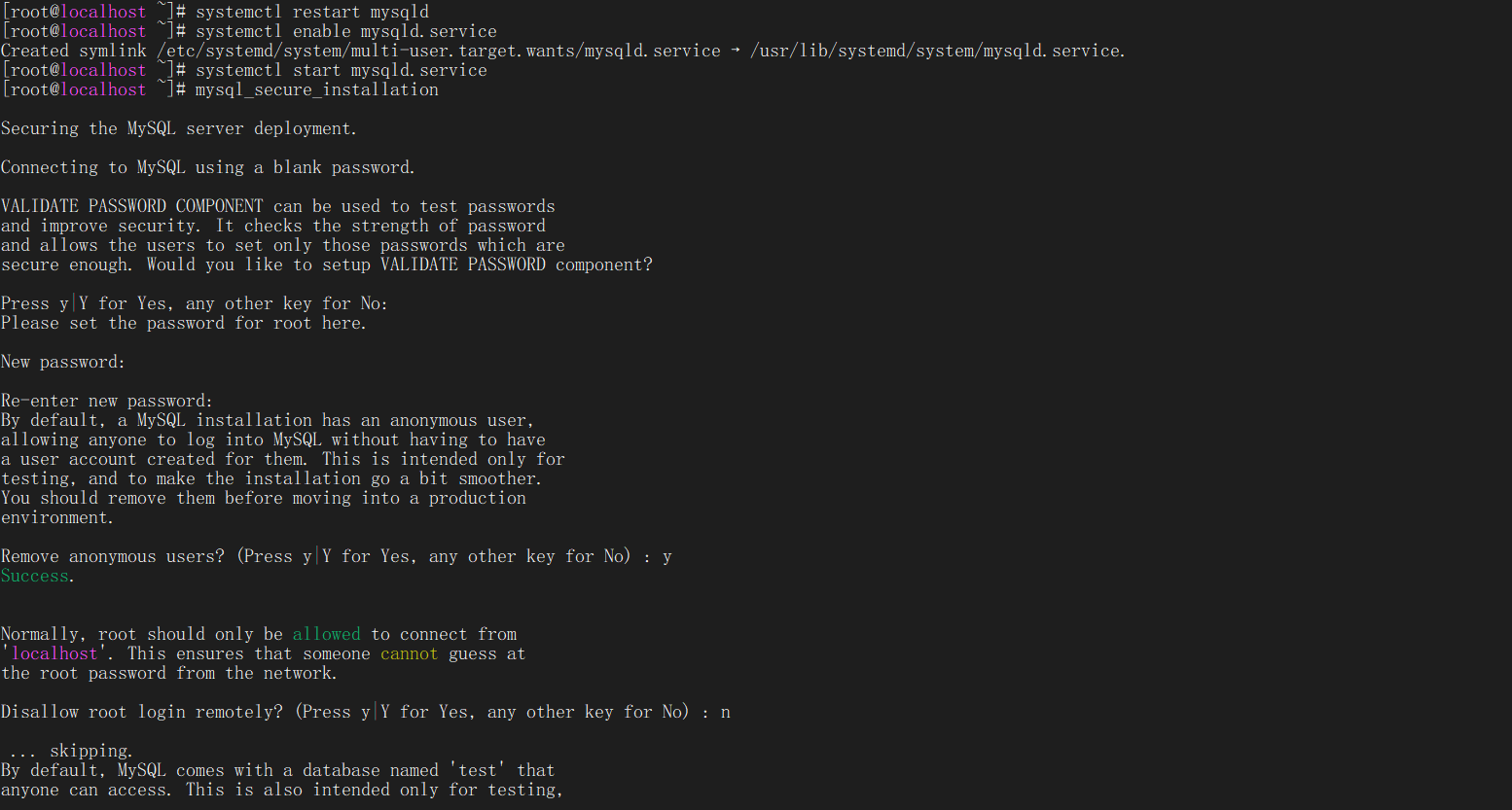Click the yellow-green word 'cannot'
Viewport: 1512px width, 810px height.
[409, 653]
